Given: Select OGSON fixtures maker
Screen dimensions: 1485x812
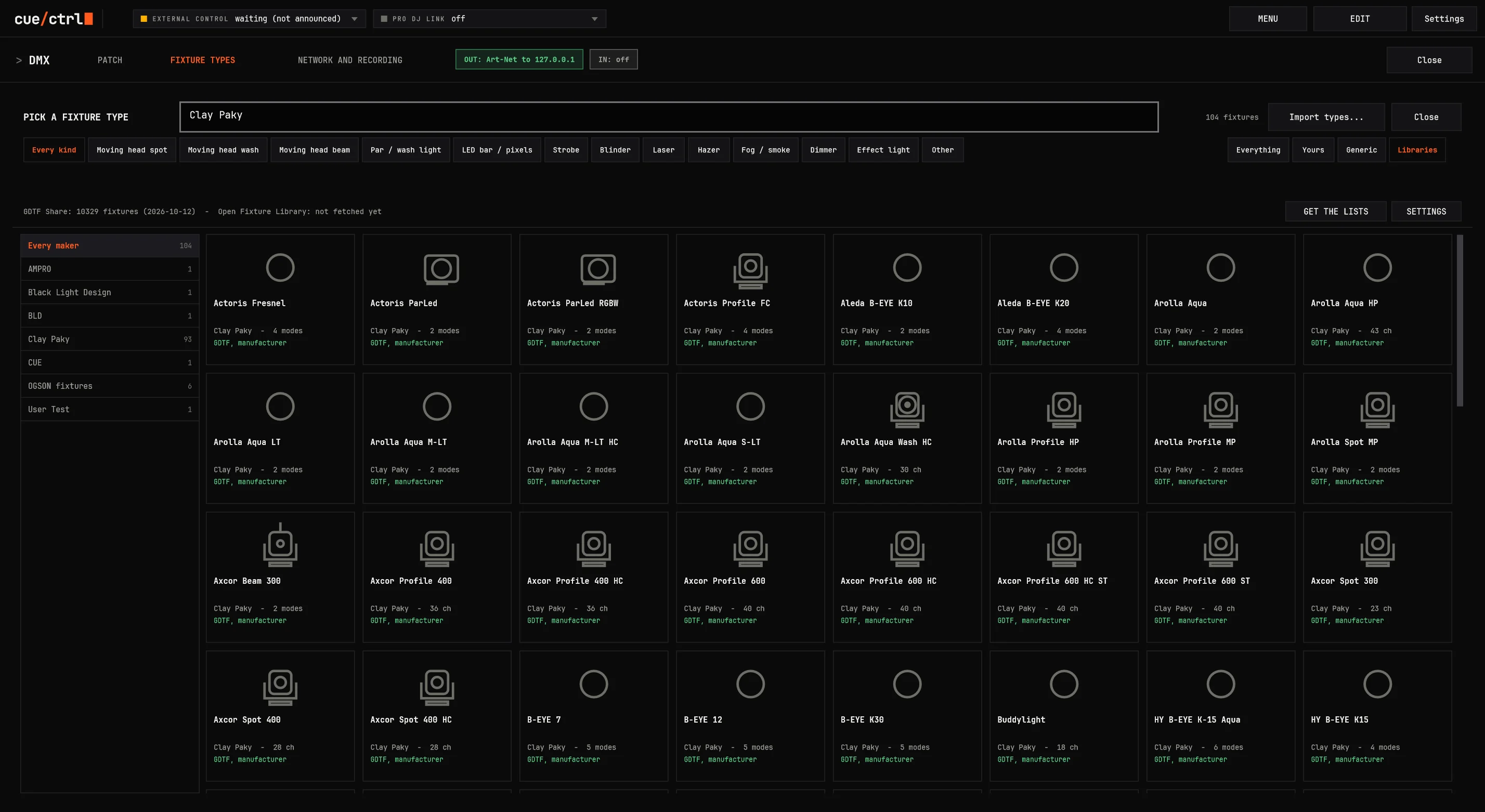Looking at the screenshot, I should coord(110,386).
